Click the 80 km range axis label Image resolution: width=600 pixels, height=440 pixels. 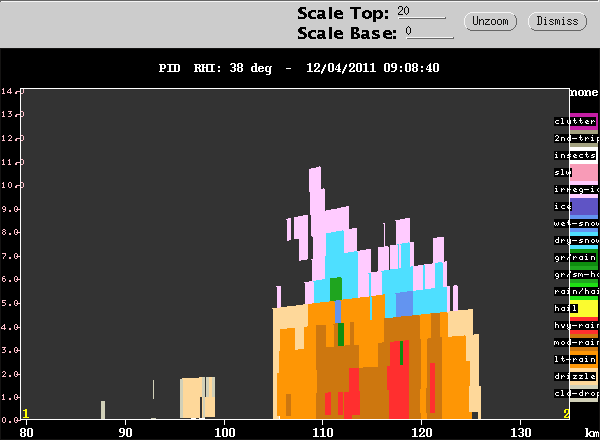26,433
